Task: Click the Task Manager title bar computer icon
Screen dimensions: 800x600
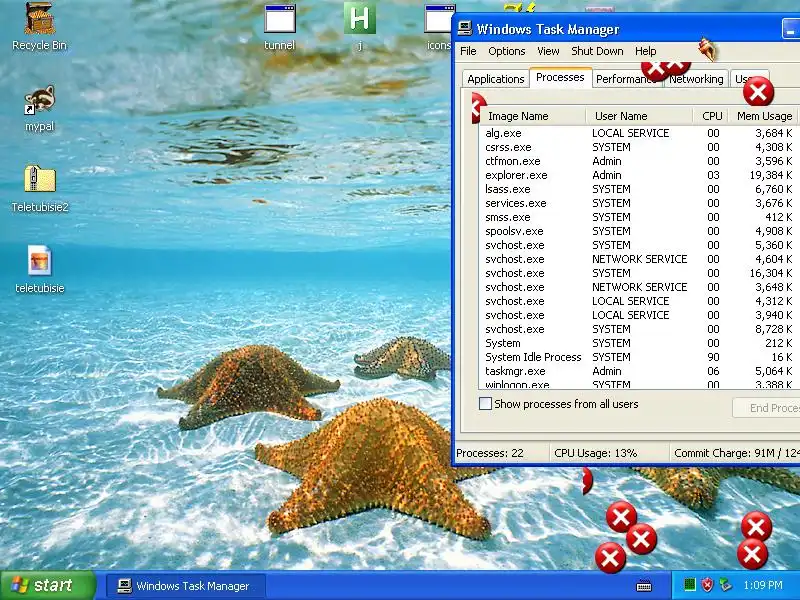Action: click(x=464, y=29)
